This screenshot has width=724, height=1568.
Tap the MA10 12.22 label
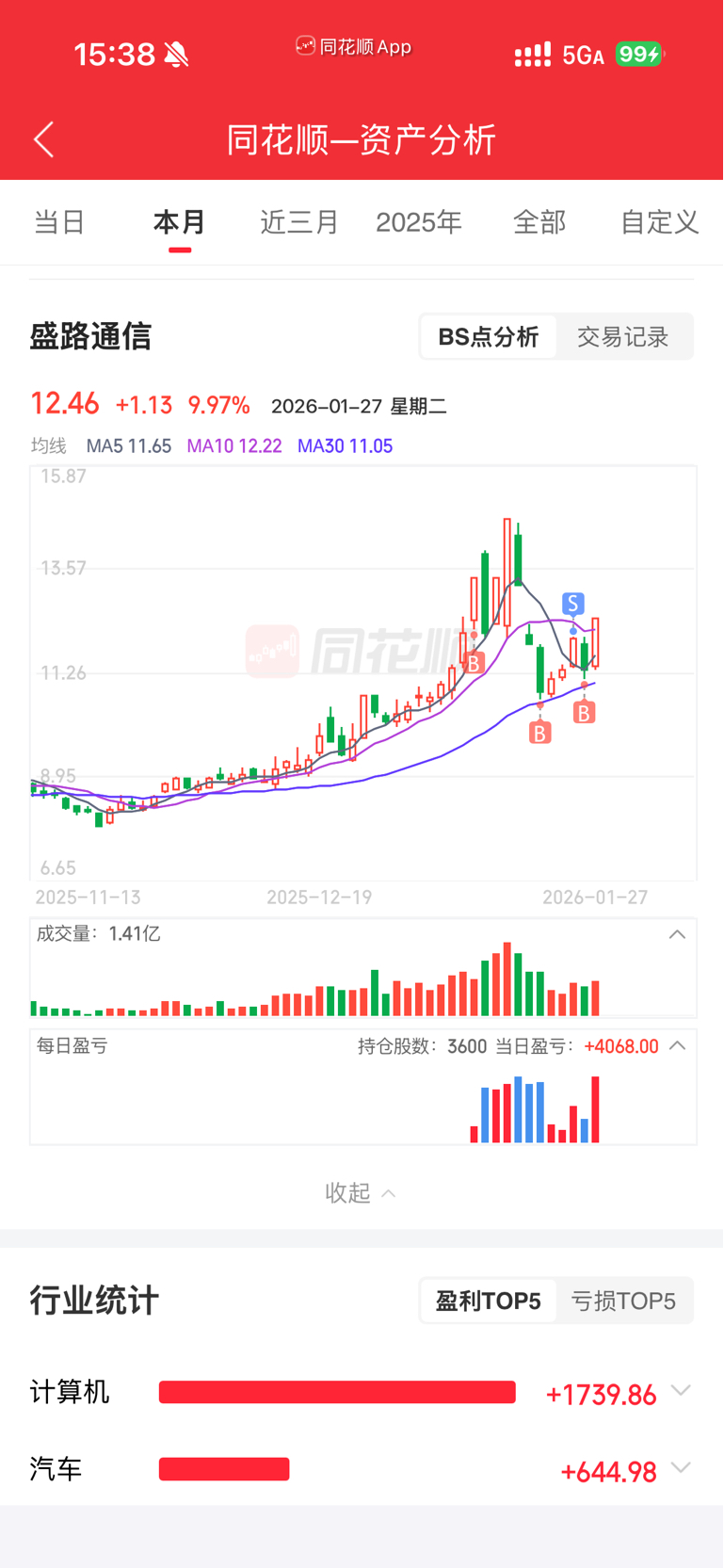(234, 446)
